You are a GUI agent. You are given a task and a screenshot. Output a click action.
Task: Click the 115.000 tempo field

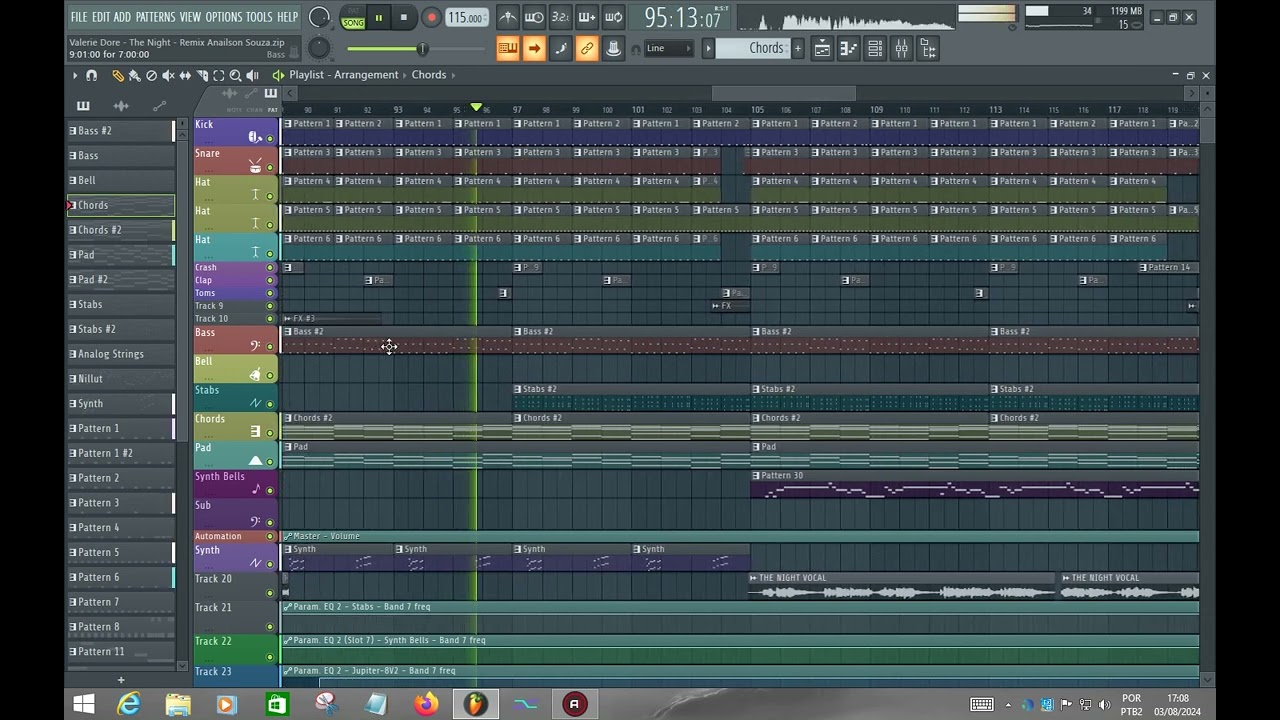pos(466,17)
